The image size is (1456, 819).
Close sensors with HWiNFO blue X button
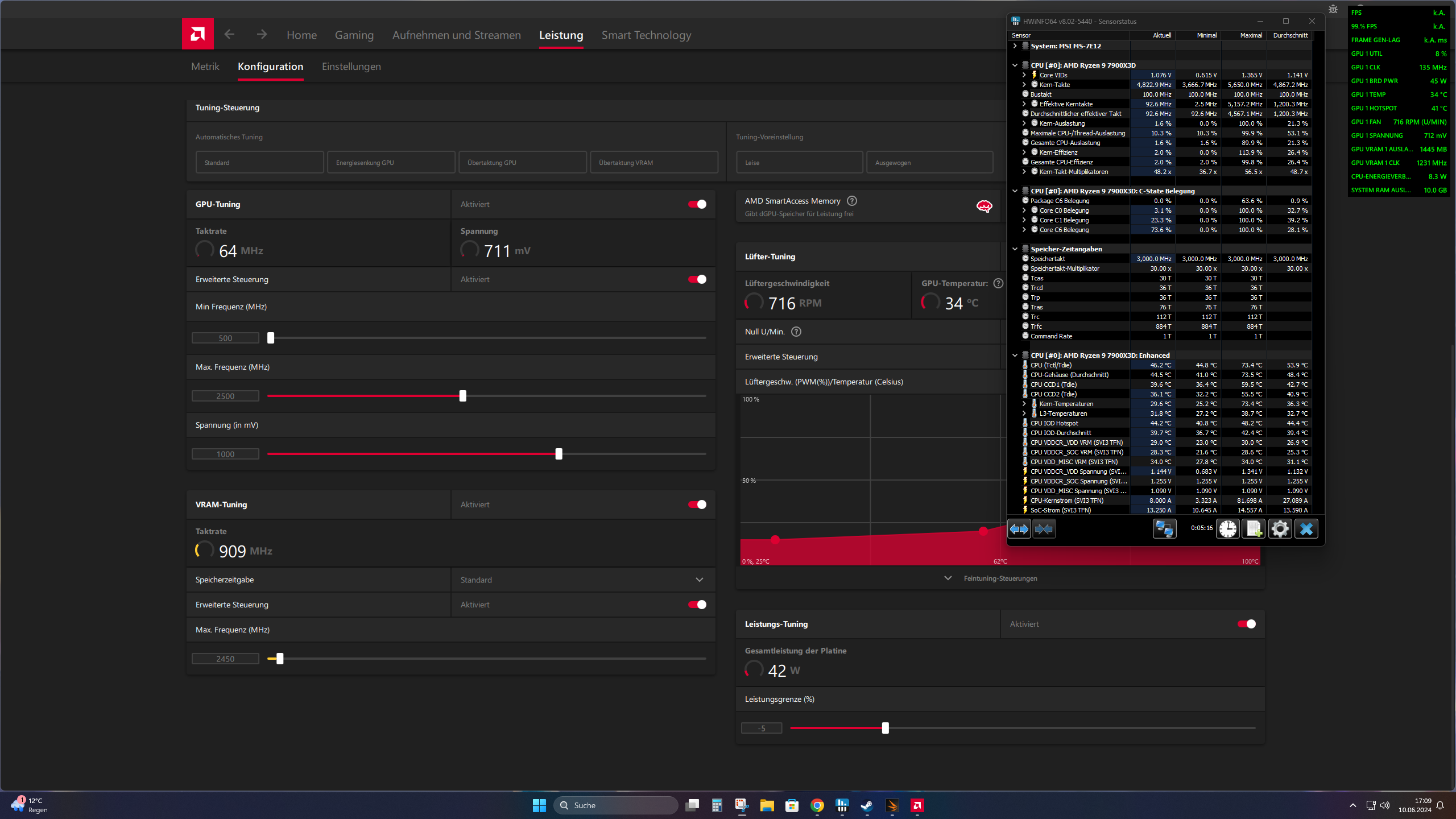pyautogui.click(x=1306, y=529)
